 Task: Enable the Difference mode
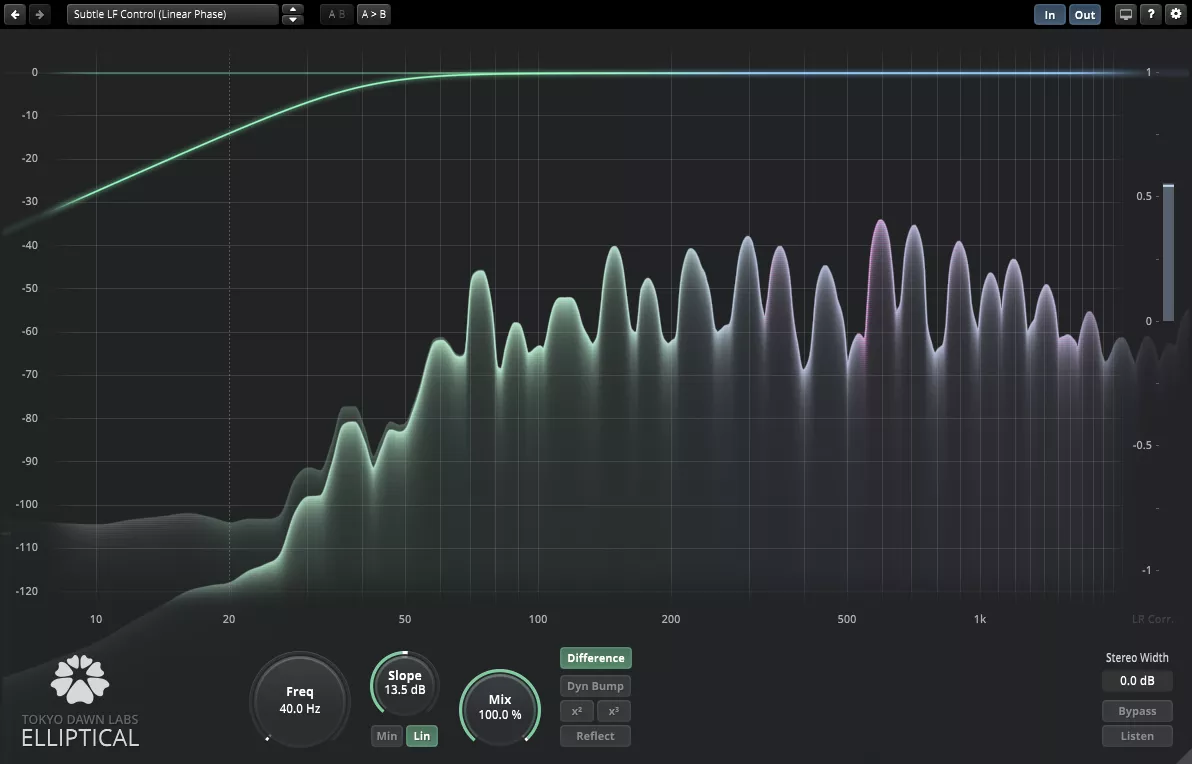tap(595, 658)
